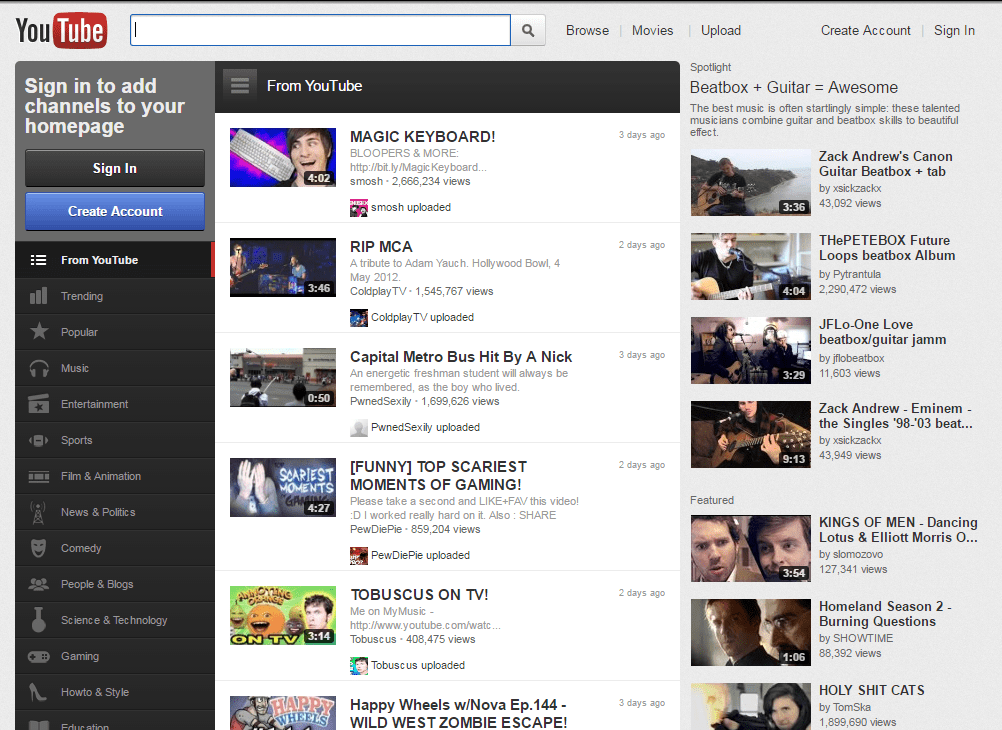1002x730 pixels.
Task: Open the Homeland Season 2 thumbnail
Action: (751, 633)
